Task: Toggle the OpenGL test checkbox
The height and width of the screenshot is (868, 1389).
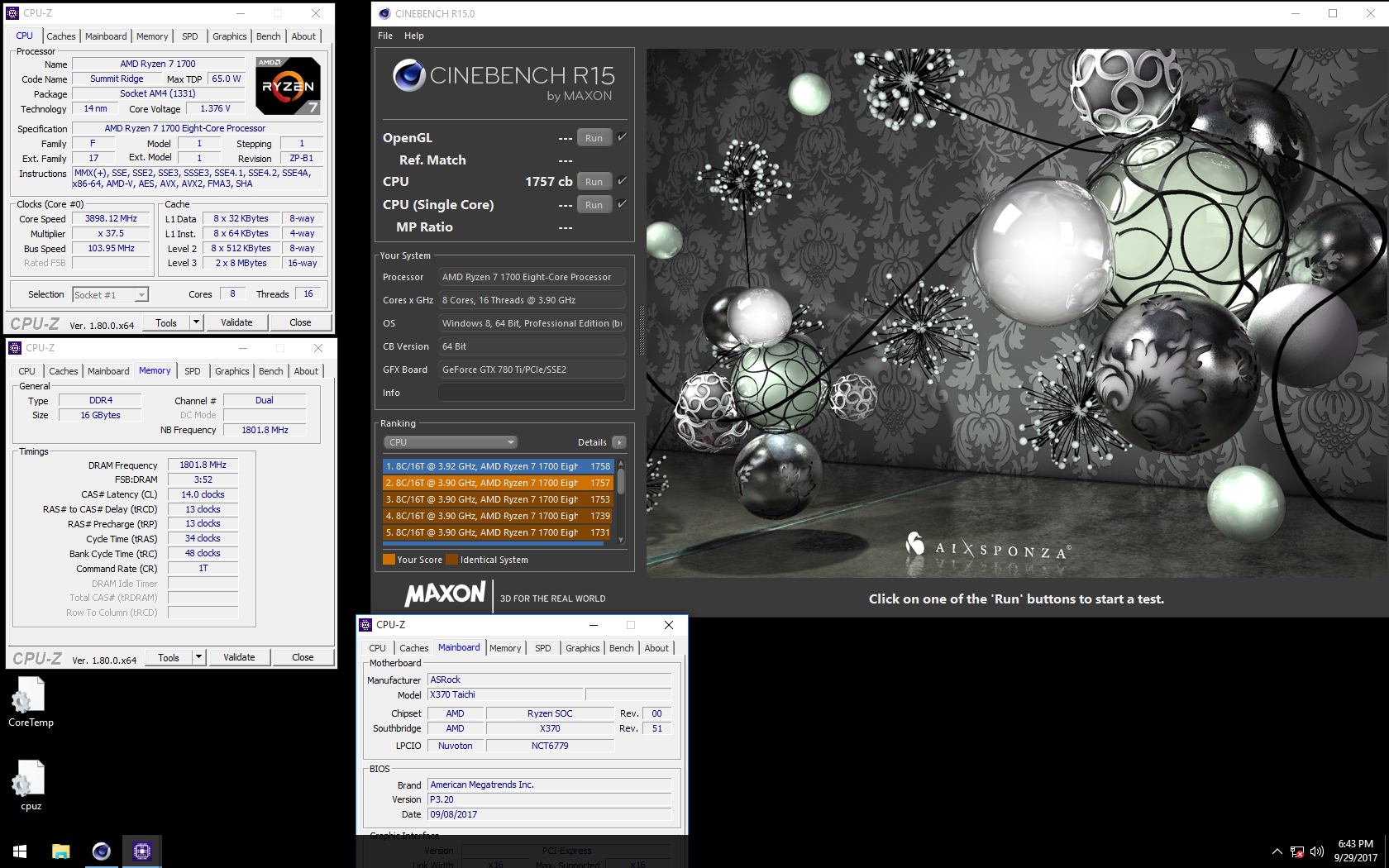Action: (x=622, y=137)
